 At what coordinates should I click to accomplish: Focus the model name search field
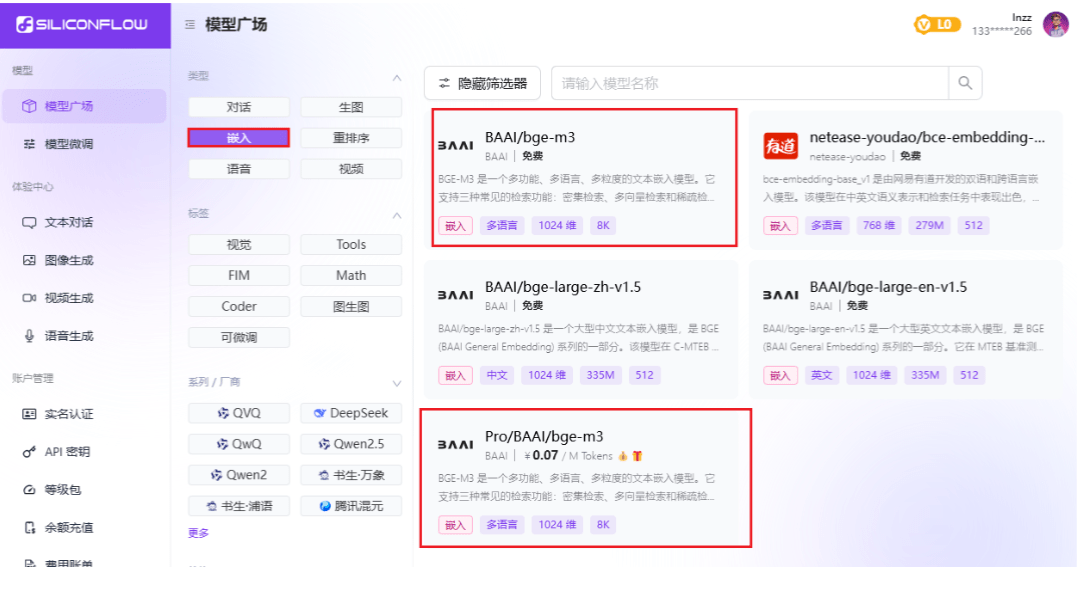pos(750,84)
